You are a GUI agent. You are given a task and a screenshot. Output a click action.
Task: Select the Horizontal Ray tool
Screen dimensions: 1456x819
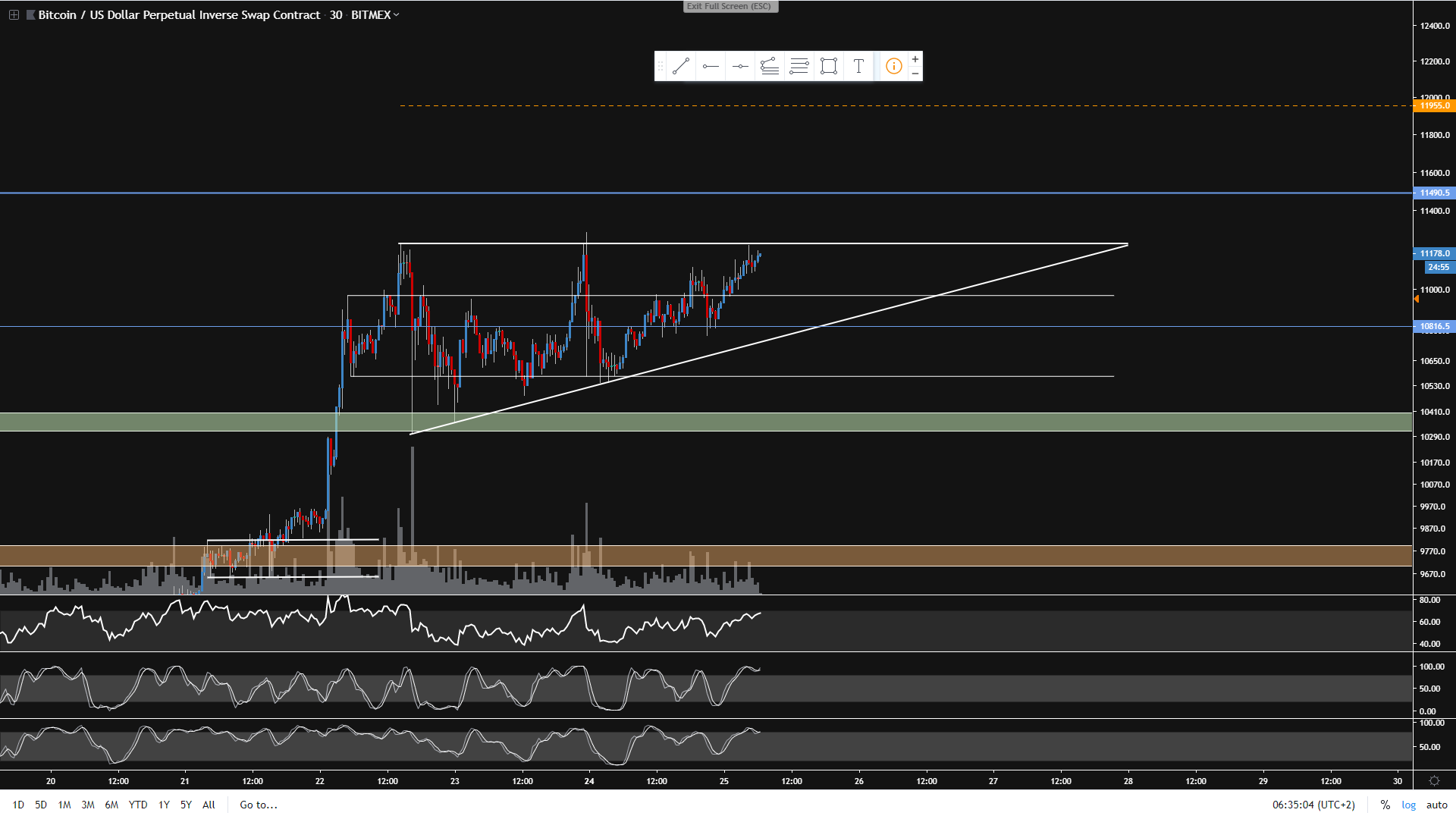point(711,67)
